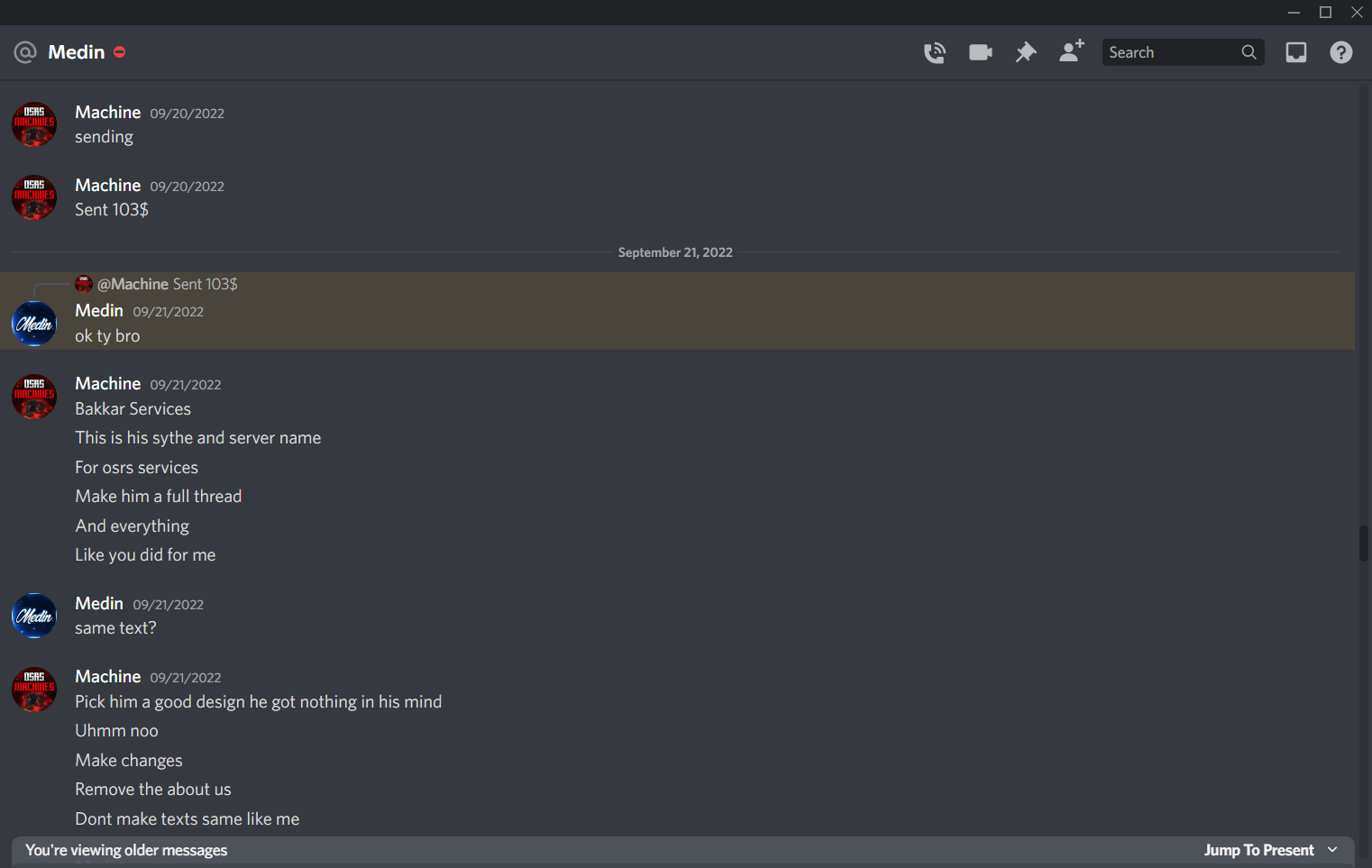Viewport: 1372px width, 868px height.
Task: Start a video call
Action: pos(981,52)
